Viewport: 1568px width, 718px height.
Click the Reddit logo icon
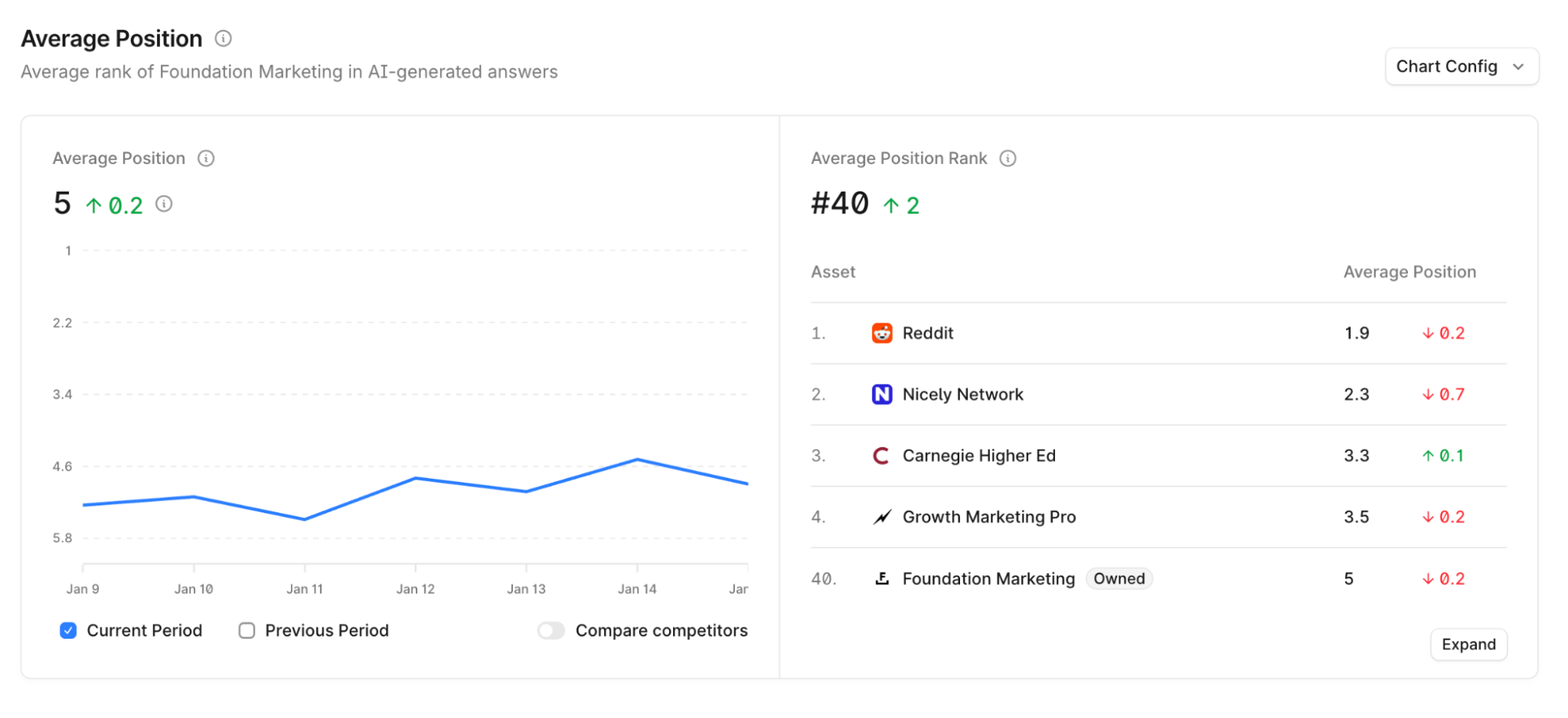882,333
